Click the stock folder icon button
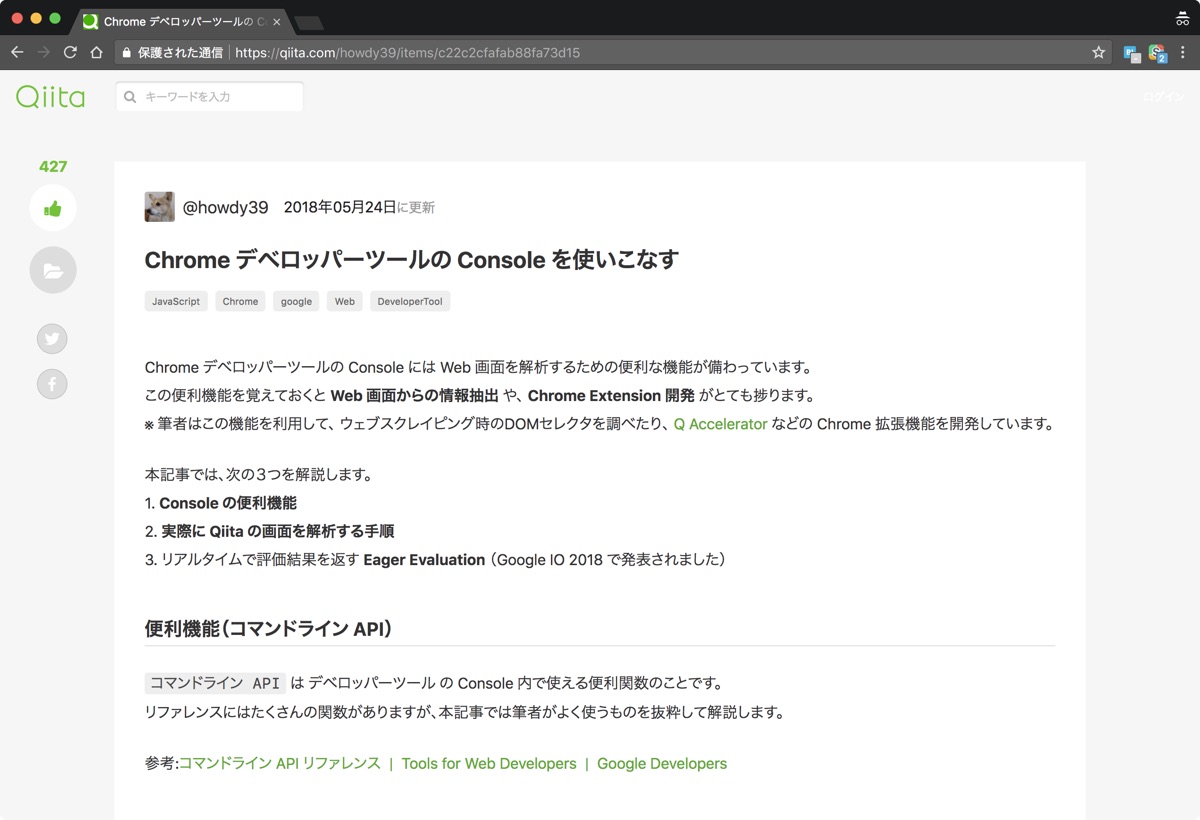1200x820 pixels. pos(53,270)
